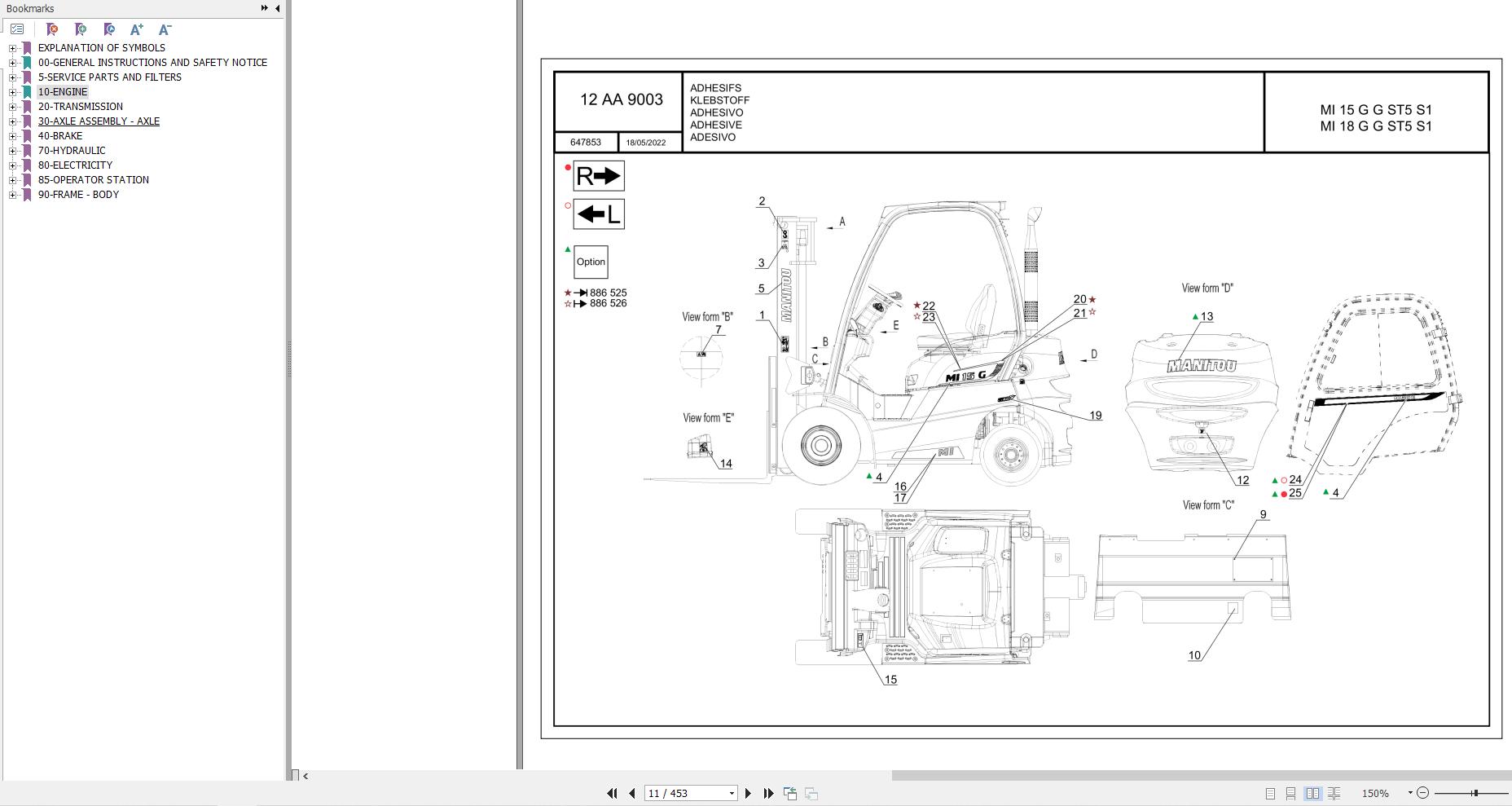Screen dimensions: 1512x806
Task: Click the 150% zoom value field
Action: pos(1375,793)
